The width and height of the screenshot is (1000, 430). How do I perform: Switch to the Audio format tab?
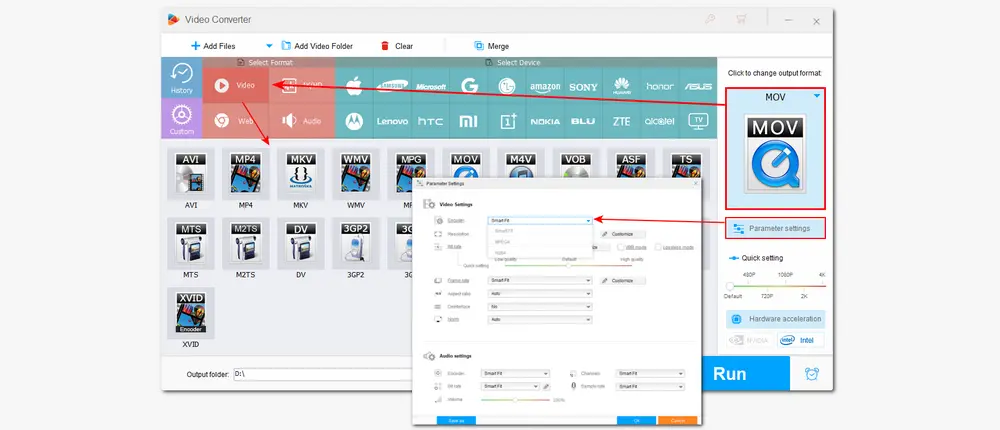(x=302, y=120)
